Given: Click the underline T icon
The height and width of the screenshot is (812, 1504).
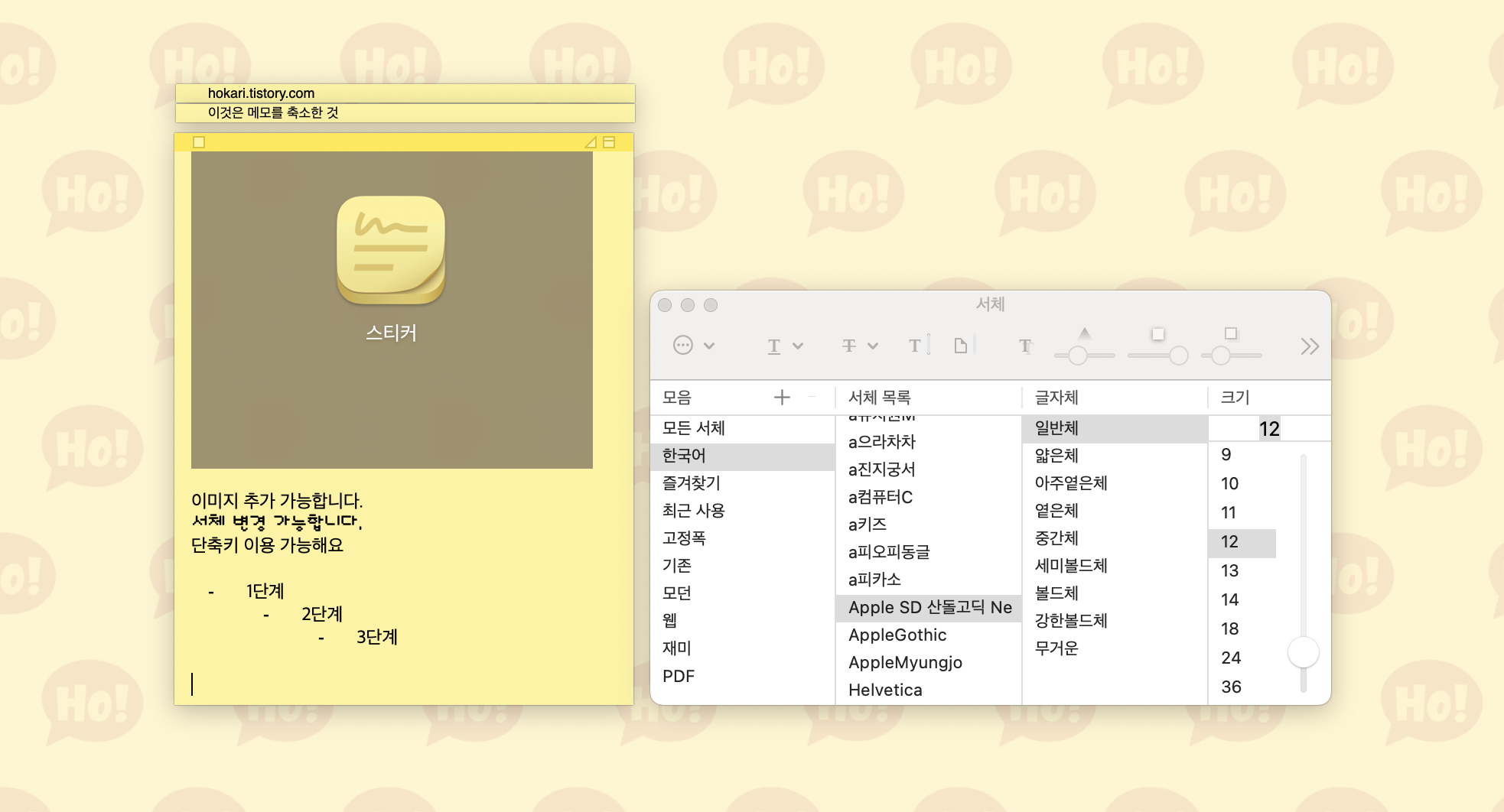Looking at the screenshot, I should pyautogui.click(x=774, y=346).
